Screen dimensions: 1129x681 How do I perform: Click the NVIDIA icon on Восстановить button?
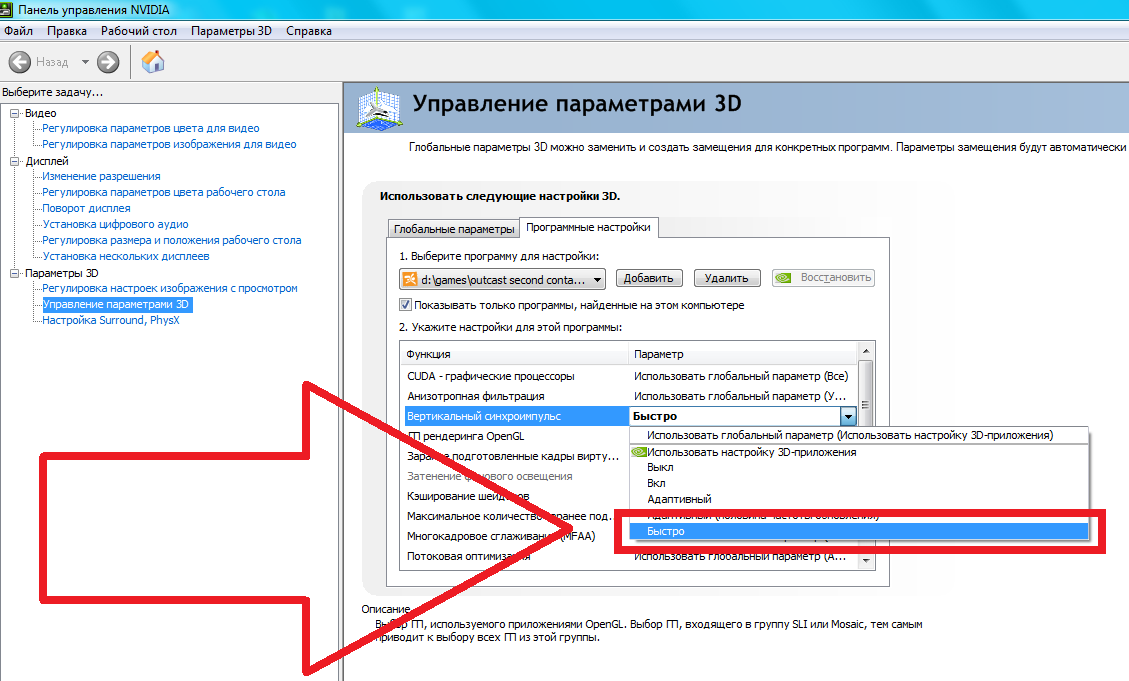pyautogui.click(x=783, y=278)
